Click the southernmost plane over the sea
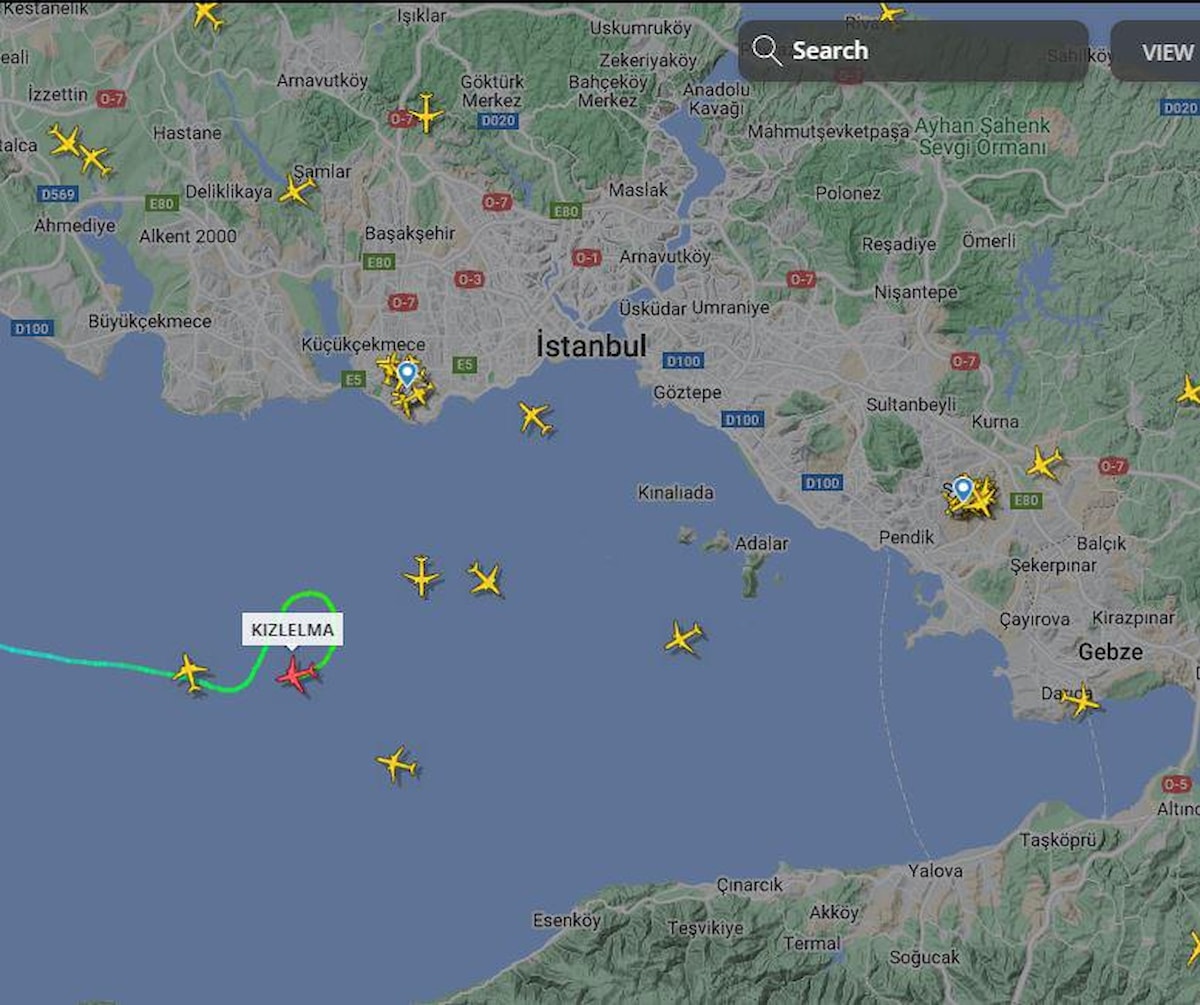 [x=397, y=764]
